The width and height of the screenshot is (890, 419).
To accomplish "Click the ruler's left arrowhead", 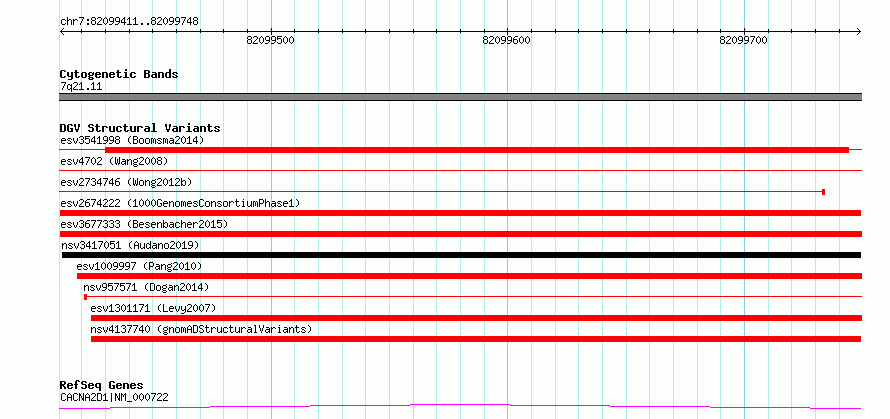I will [x=63, y=31].
